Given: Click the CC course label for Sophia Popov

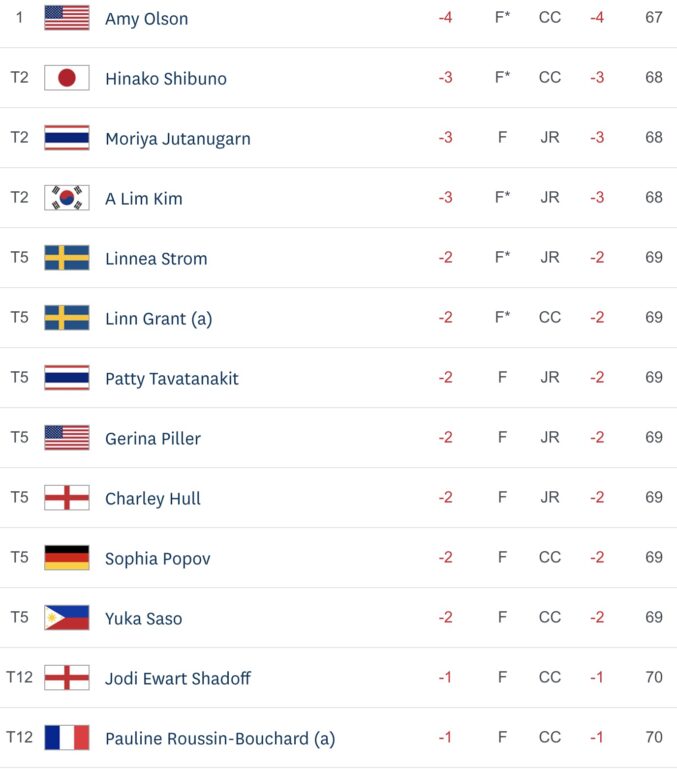Looking at the screenshot, I should click(549, 557).
